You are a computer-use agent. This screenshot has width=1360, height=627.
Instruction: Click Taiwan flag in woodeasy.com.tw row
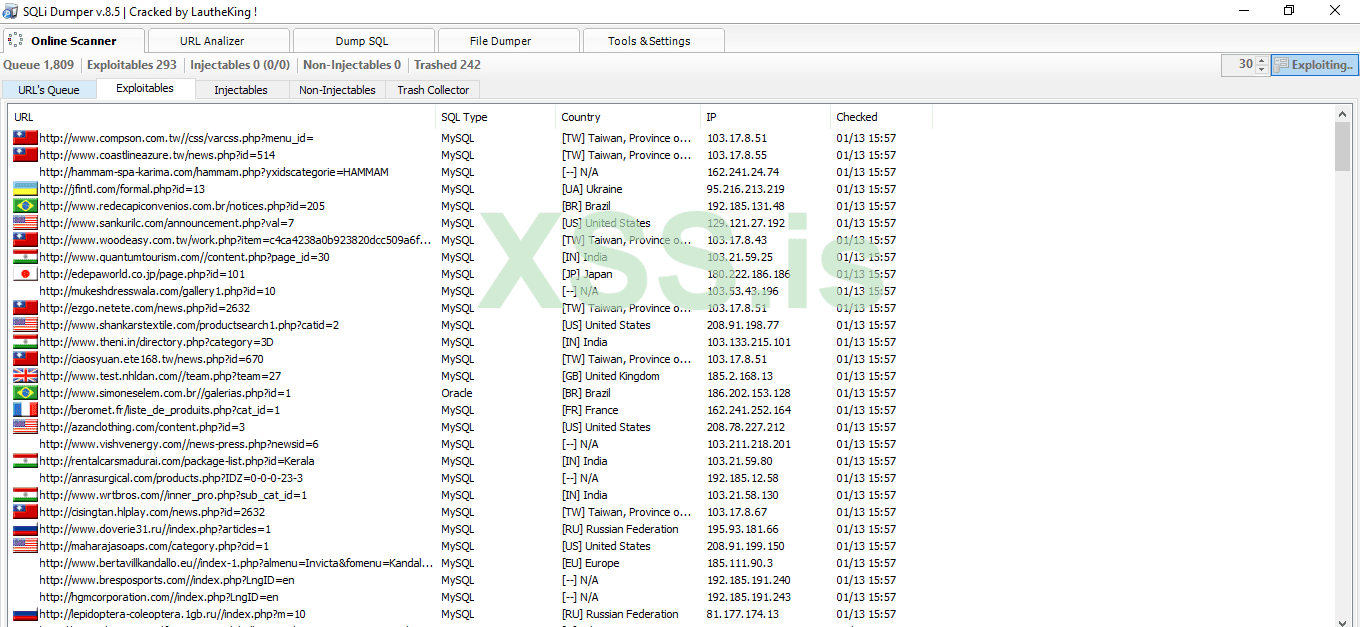click(25, 240)
